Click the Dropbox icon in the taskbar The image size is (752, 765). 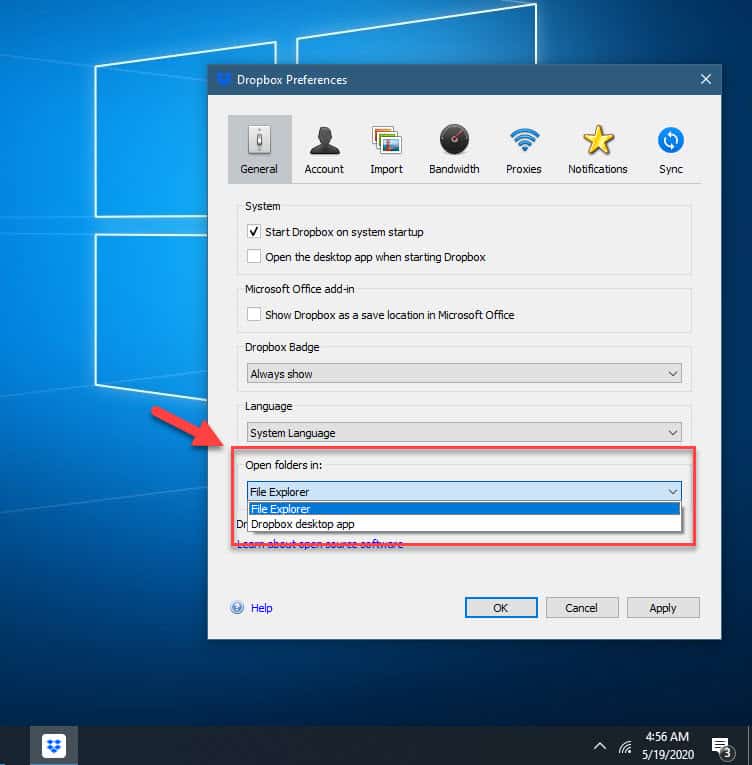tap(54, 745)
